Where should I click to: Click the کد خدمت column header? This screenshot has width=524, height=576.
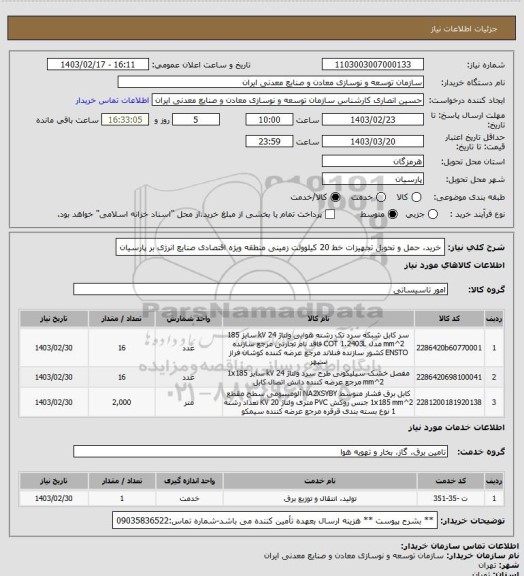coord(451,480)
